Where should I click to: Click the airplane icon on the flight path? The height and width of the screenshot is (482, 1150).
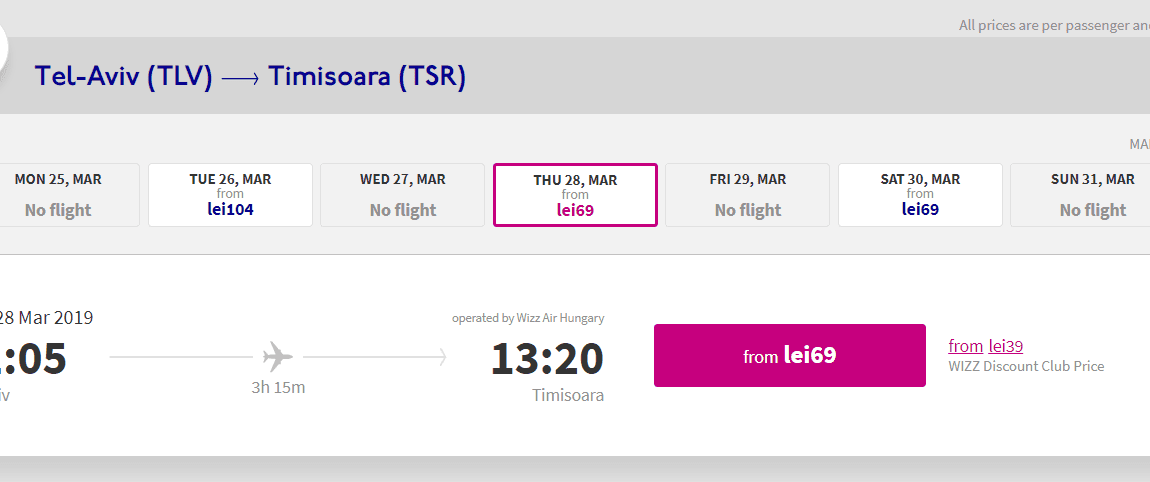278,357
